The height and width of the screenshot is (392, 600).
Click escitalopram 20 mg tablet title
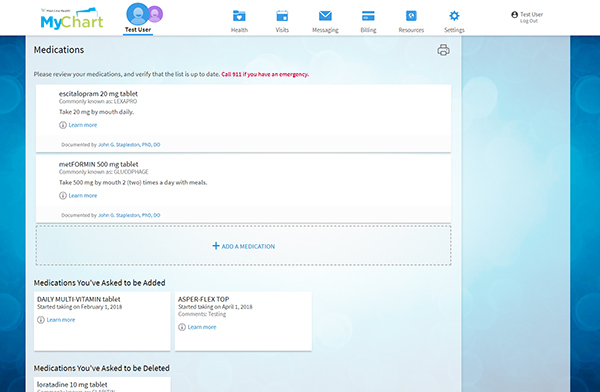pyautogui.click(x=98, y=94)
